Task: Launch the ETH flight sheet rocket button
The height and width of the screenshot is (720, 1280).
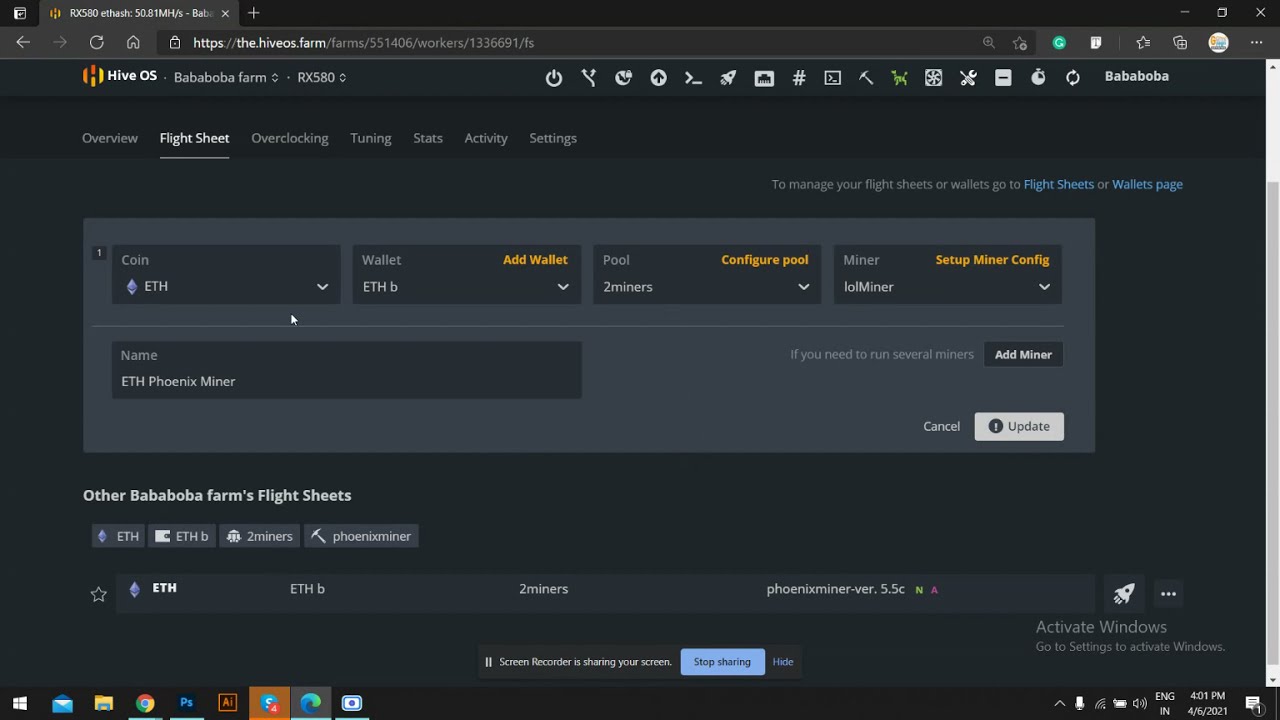Action: click(x=1124, y=593)
